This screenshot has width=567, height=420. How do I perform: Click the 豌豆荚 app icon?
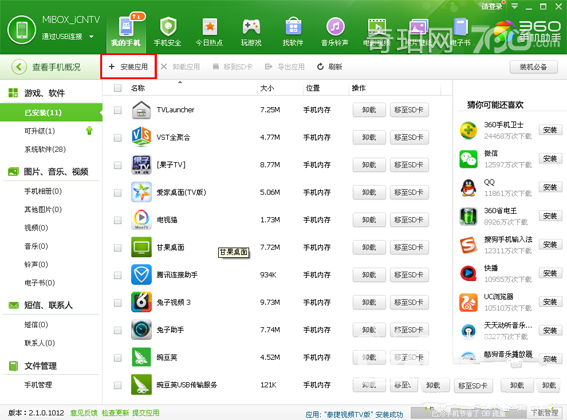click(141, 357)
